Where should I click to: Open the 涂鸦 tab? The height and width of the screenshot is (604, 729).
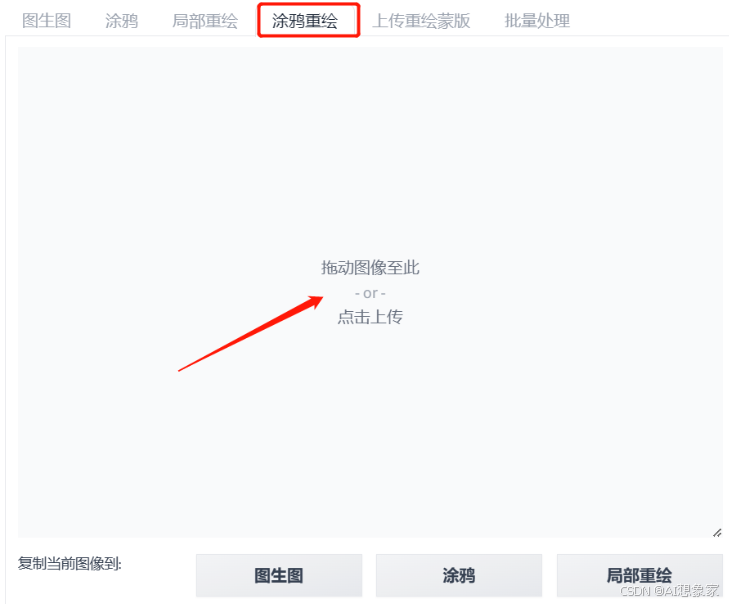point(121,20)
